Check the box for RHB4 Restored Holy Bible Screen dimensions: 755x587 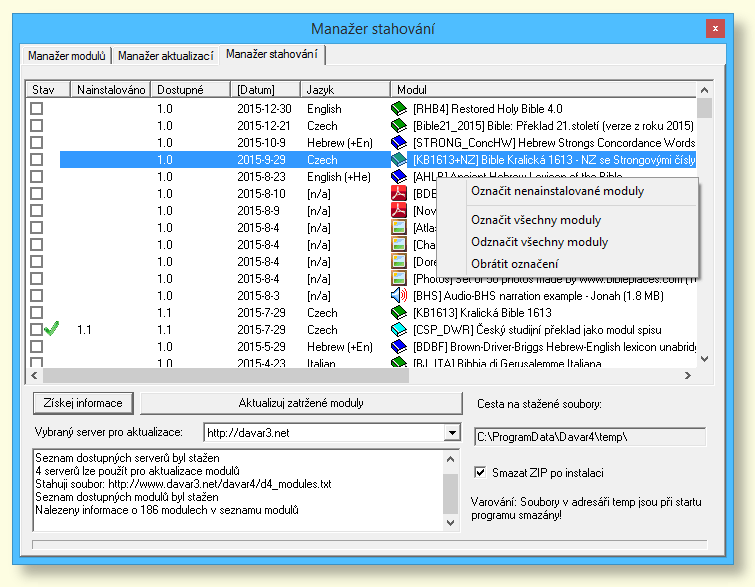point(37,108)
